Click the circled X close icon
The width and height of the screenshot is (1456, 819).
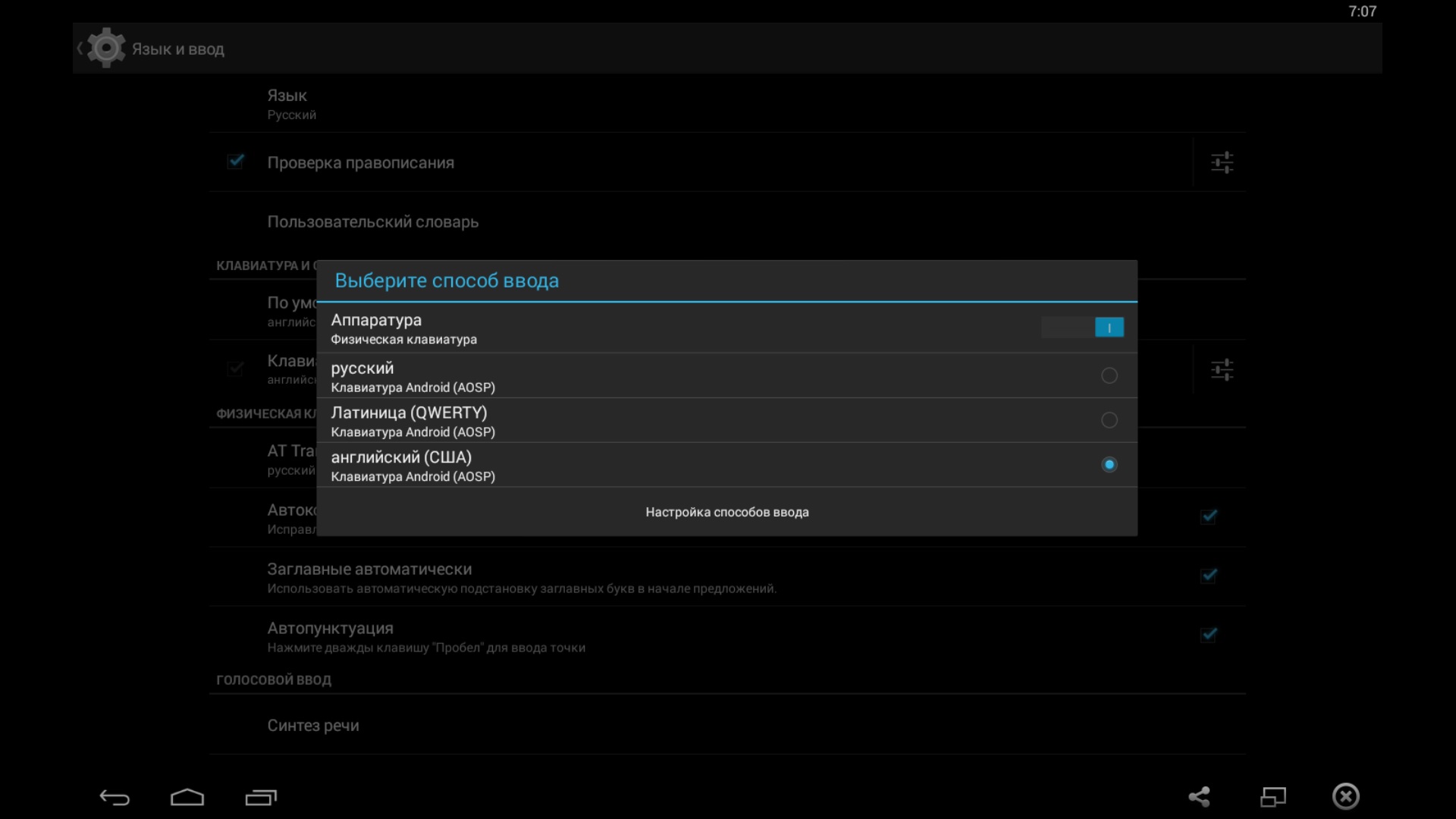click(x=1346, y=796)
